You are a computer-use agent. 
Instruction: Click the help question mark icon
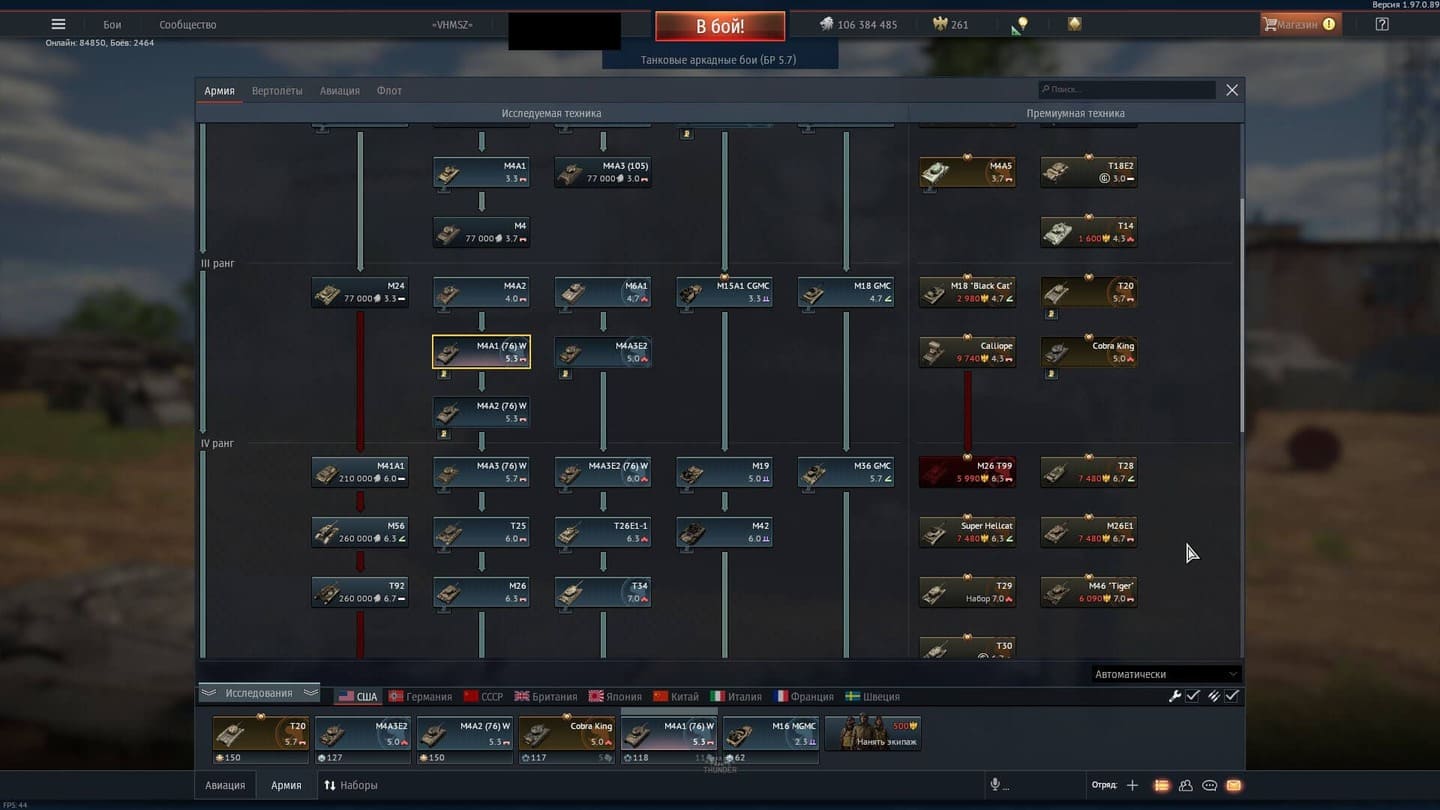[x=1382, y=25]
